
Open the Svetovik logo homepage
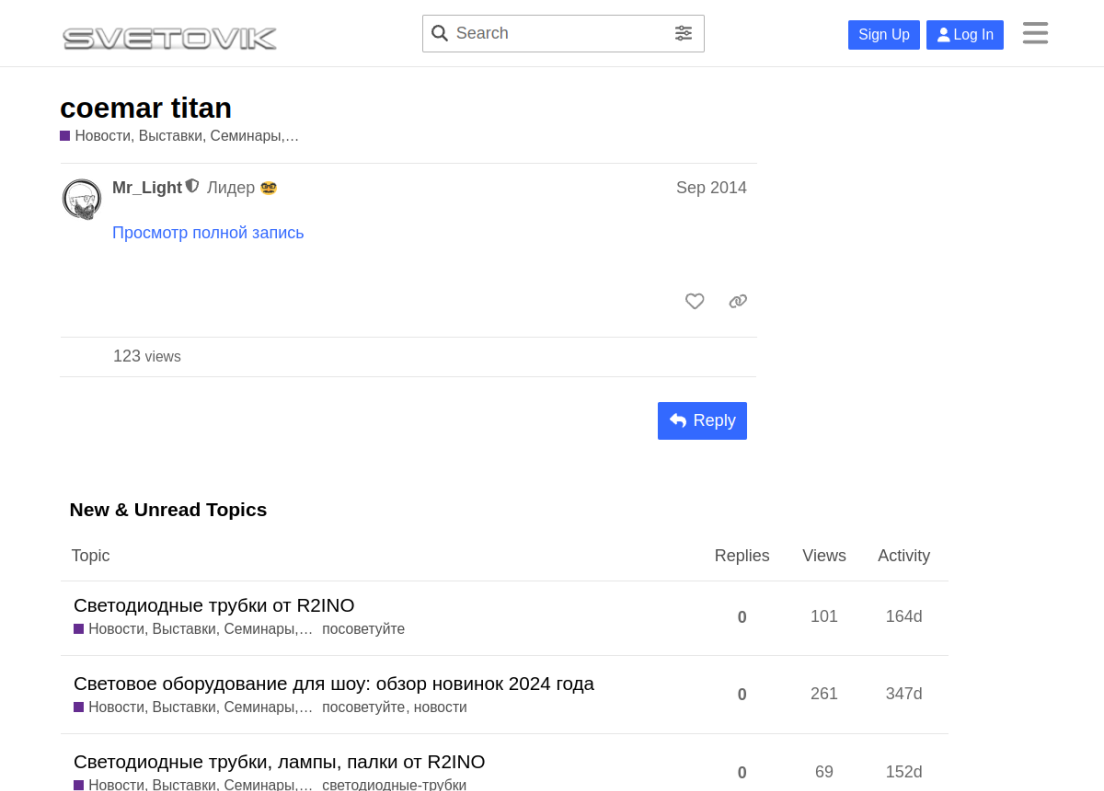coord(170,38)
